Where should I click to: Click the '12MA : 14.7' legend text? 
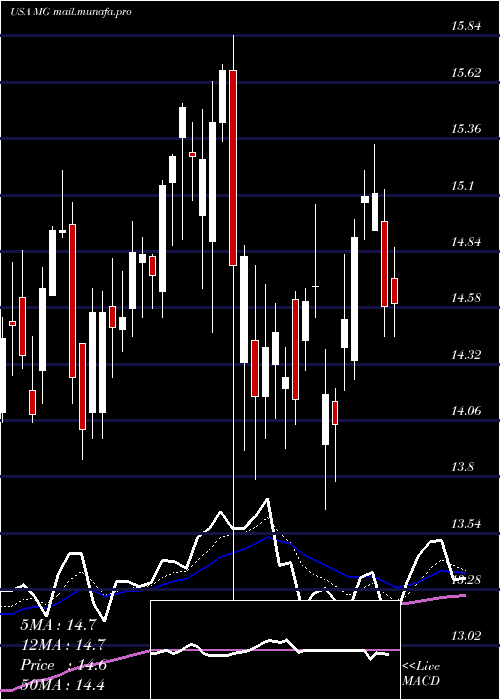62,645
